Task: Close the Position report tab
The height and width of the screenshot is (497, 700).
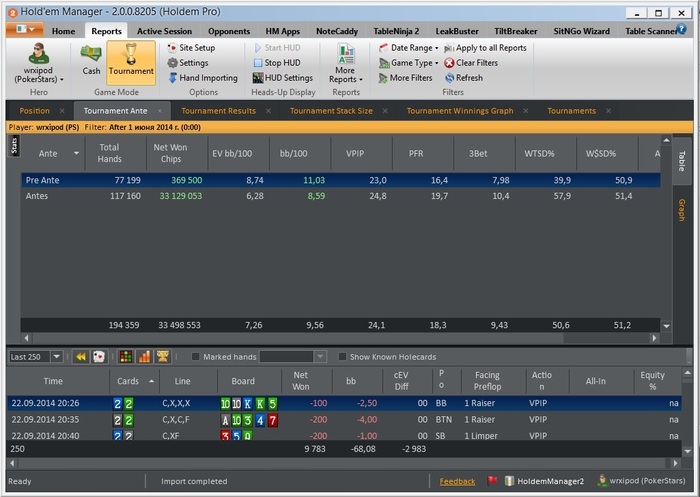Action: (x=62, y=111)
